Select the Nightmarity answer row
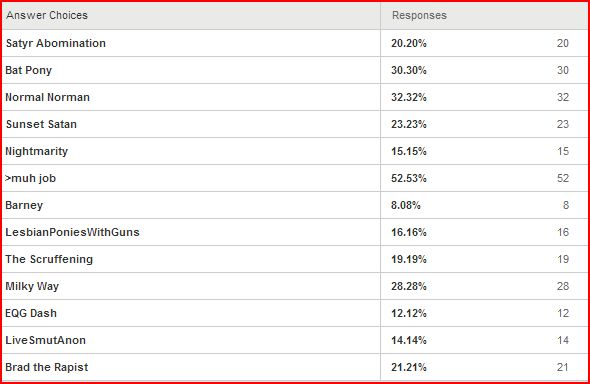Screen dimensions: 590x384 tap(295, 151)
